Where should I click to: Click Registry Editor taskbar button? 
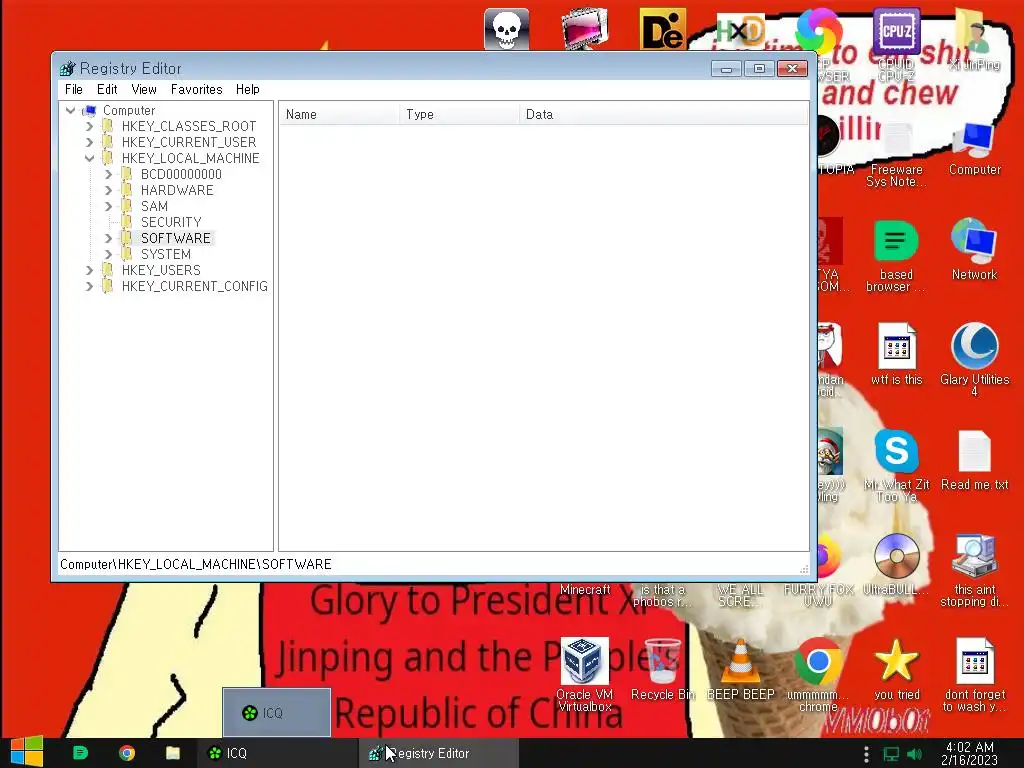pyautogui.click(x=438, y=753)
